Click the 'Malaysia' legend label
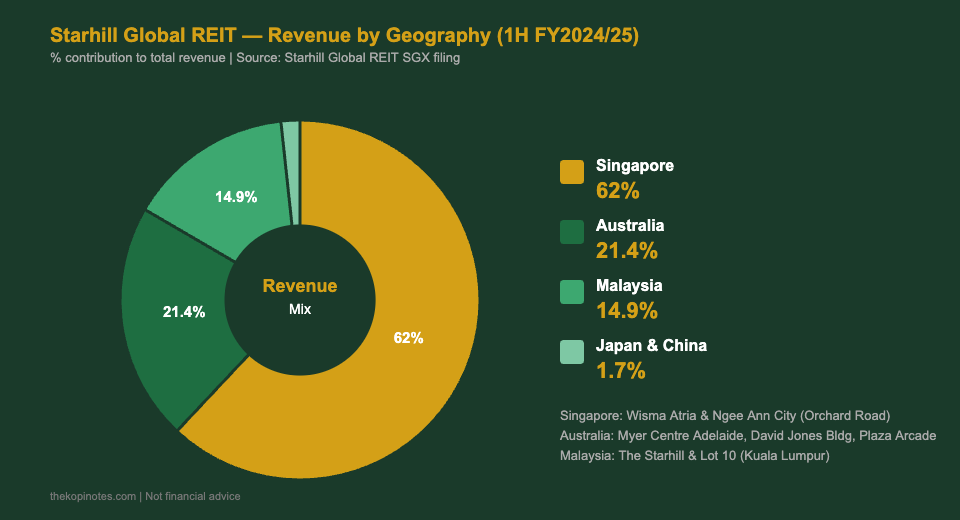The height and width of the screenshot is (520, 960). (x=629, y=285)
